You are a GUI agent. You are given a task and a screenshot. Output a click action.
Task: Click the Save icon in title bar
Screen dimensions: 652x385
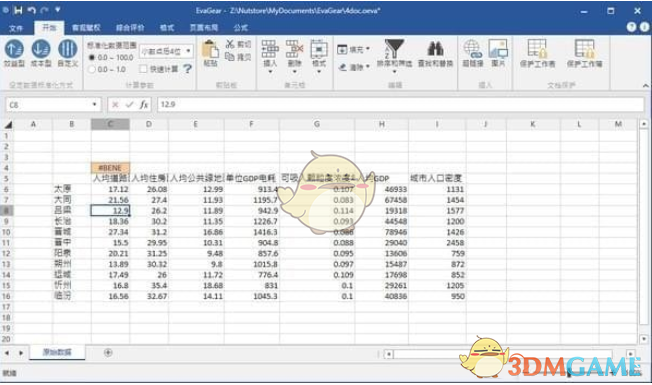pyautogui.click(x=18, y=10)
